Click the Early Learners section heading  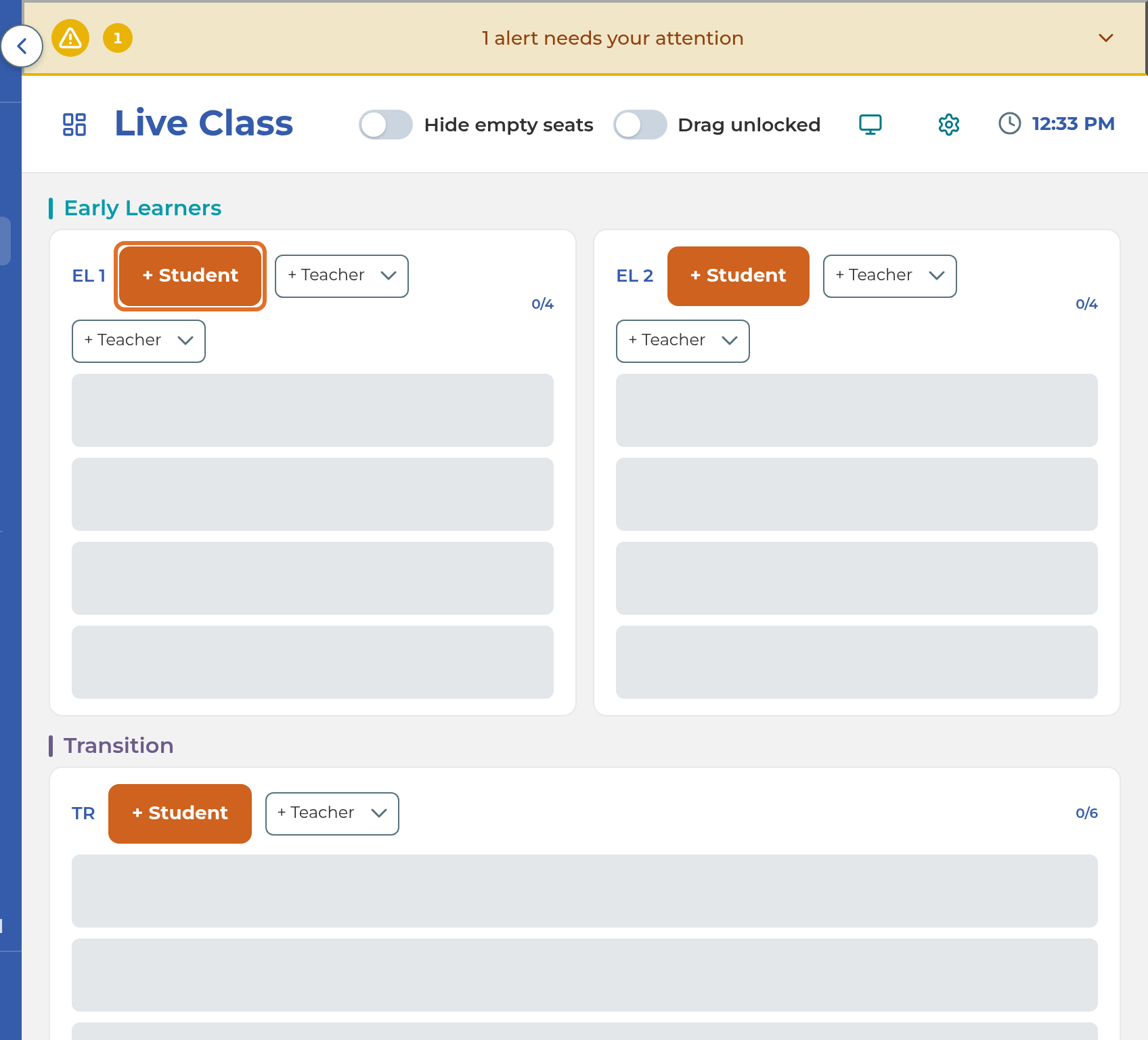coord(143,208)
